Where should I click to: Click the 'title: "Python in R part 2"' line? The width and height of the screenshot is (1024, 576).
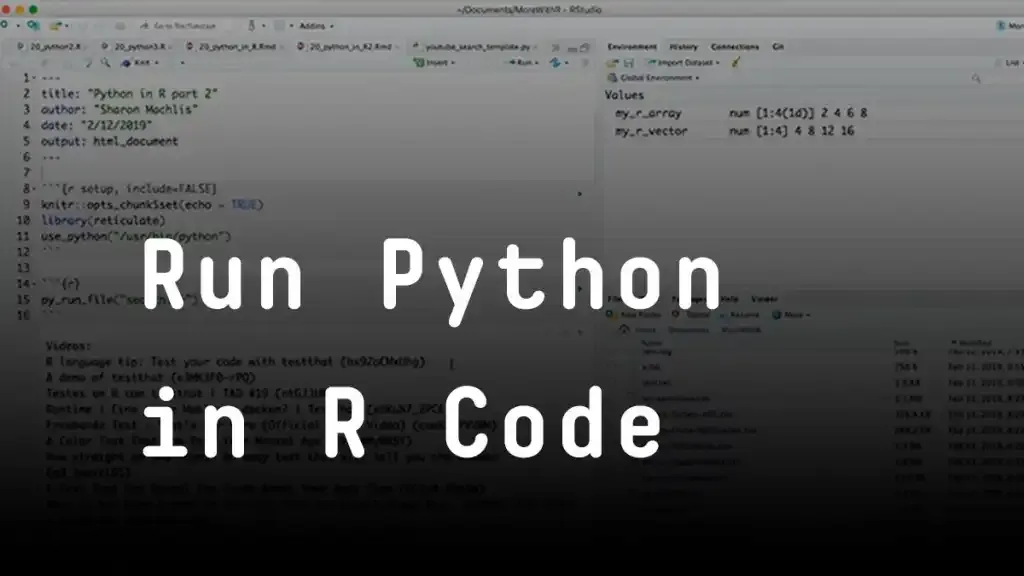[x=129, y=93]
